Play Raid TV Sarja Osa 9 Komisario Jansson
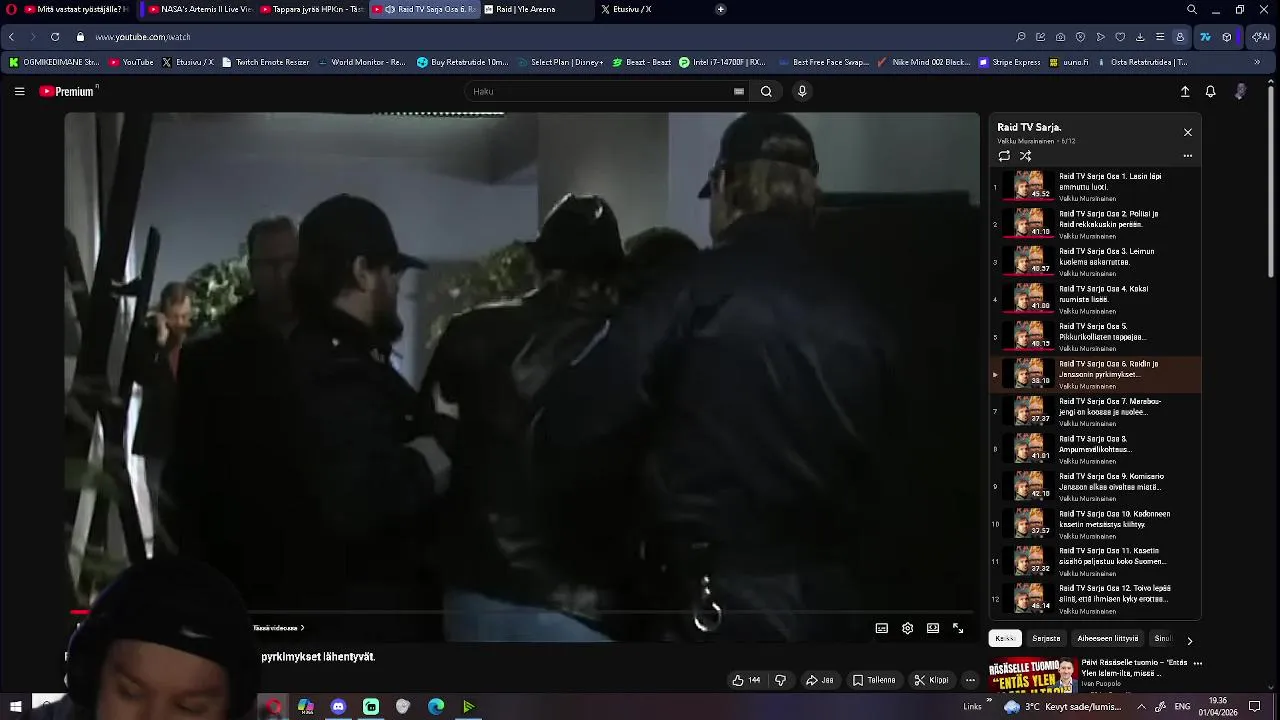Screen dimensions: 1280x720 [1095, 486]
